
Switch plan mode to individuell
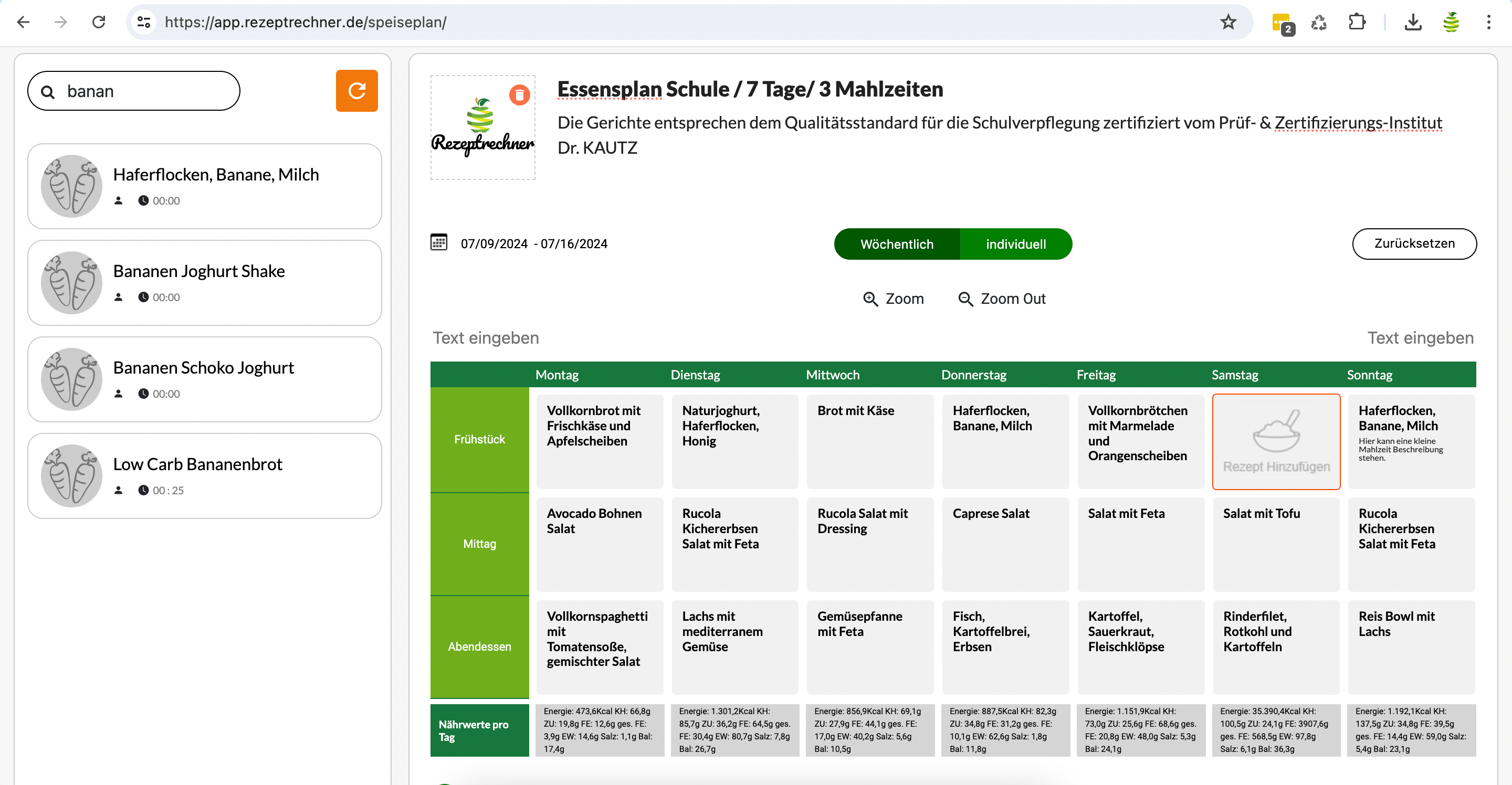point(1015,244)
